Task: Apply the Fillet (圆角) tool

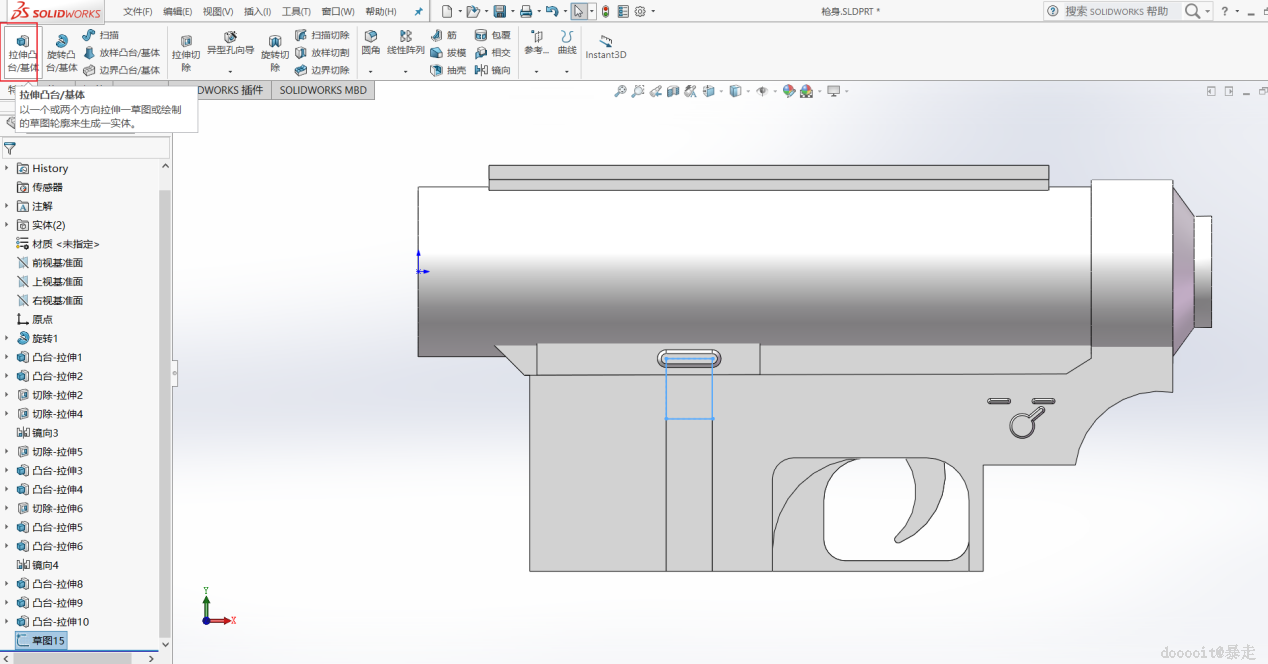Action: 370,42
